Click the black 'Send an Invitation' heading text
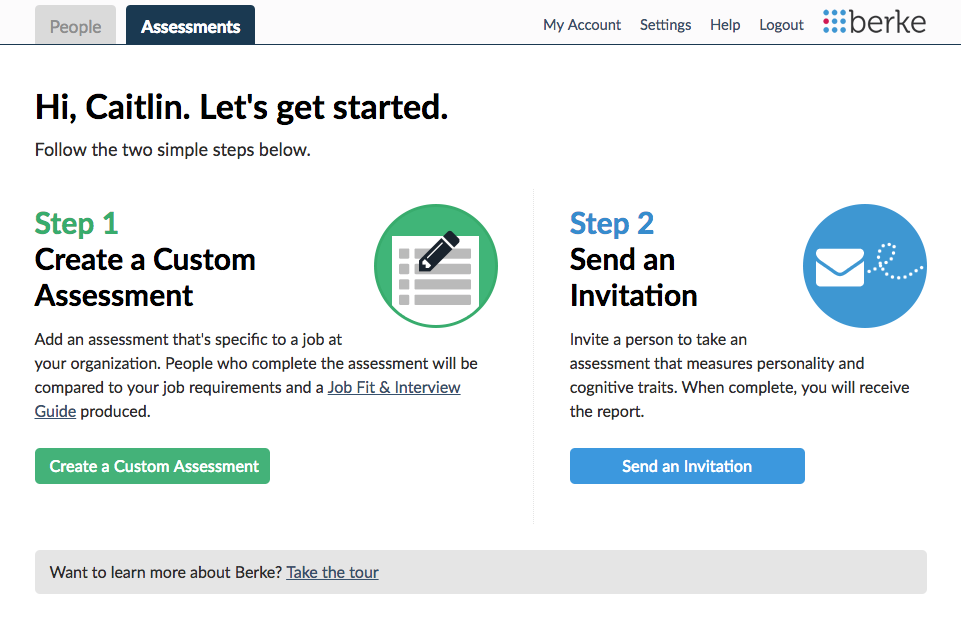 pos(634,278)
